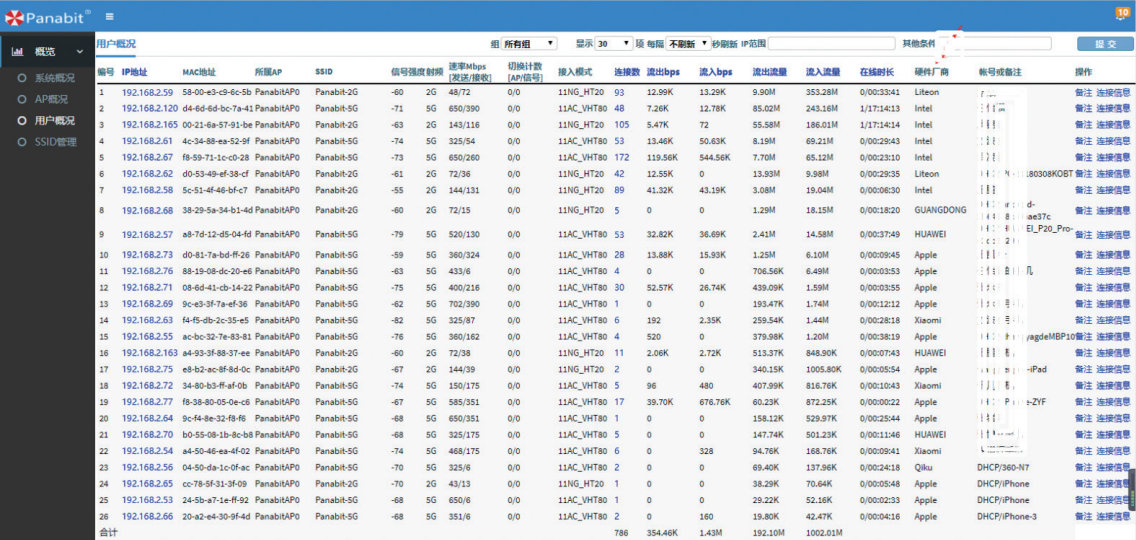
Task: Select the DHCP/iPhone-3 remark cell
Action: click(x=1007, y=515)
